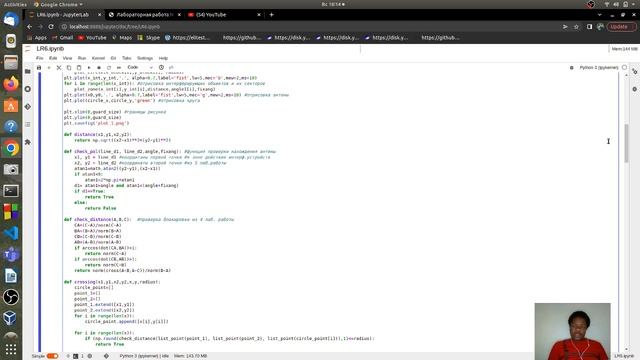
Task: Open the property inspector gears icon on right
Action: click(635, 71)
